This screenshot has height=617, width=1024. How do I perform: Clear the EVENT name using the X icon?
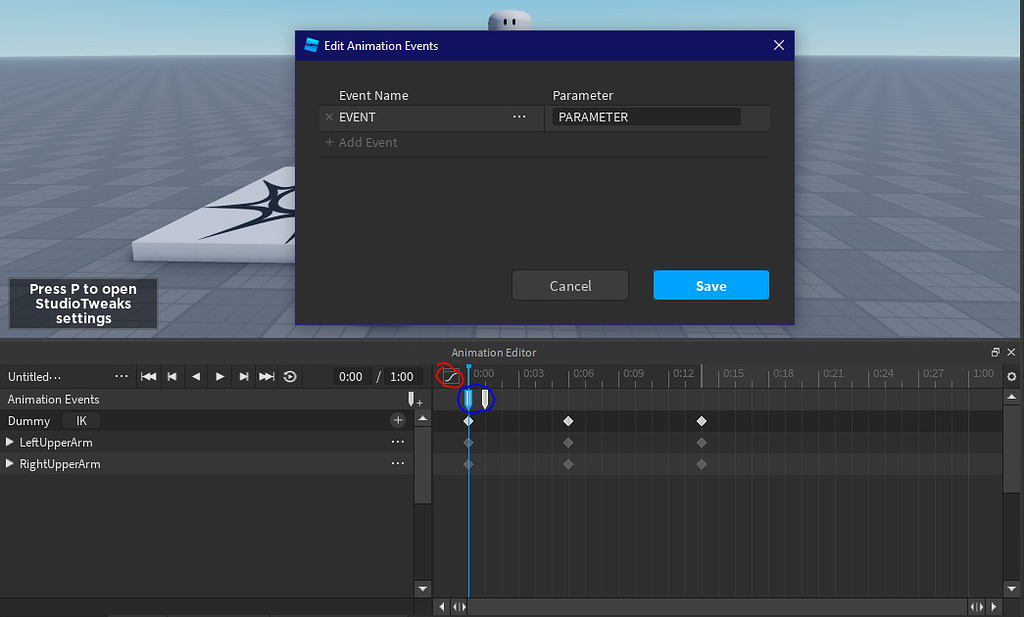click(330, 117)
